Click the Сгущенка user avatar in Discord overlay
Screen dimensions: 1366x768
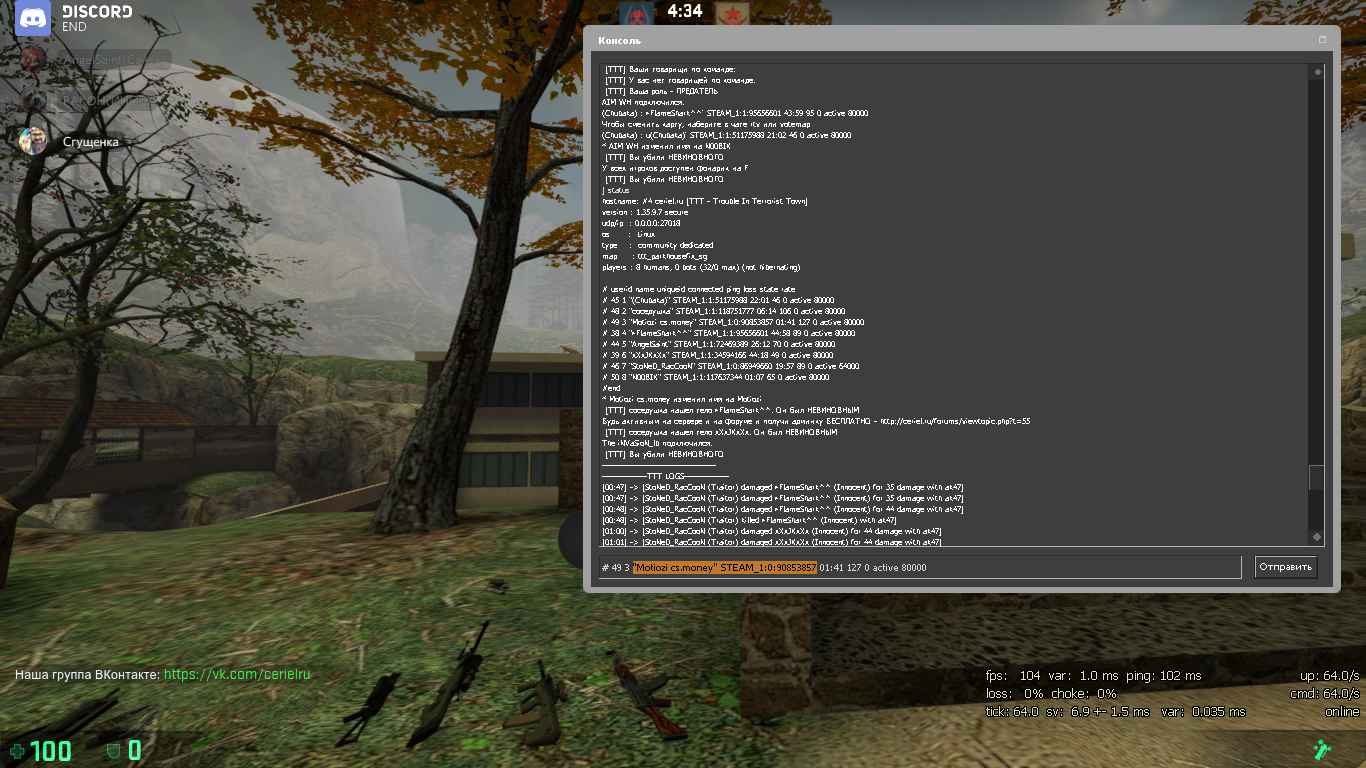pos(32,141)
